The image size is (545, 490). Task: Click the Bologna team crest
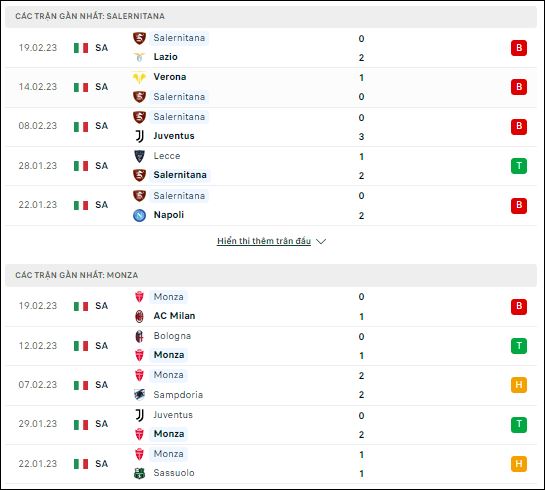(x=139, y=336)
